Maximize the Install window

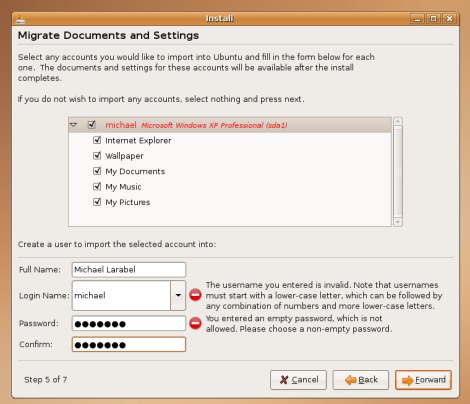coord(433,19)
